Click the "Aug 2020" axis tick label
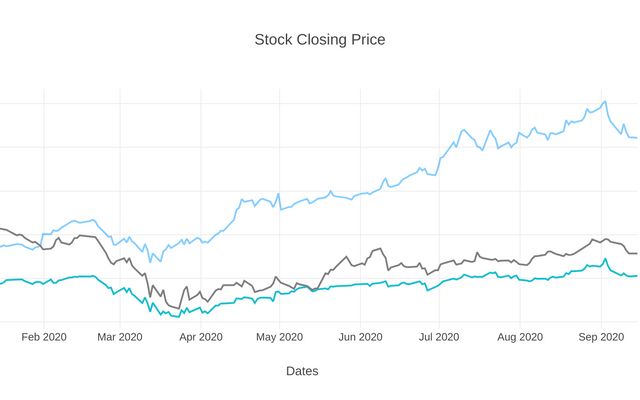Image resolution: width=640 pixels, height=400 pixels. tap(519, 337)
